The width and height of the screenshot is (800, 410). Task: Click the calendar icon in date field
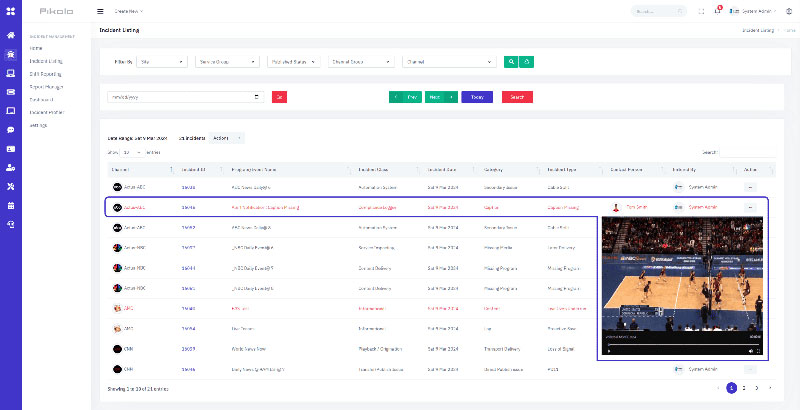[x=258, y=97]
